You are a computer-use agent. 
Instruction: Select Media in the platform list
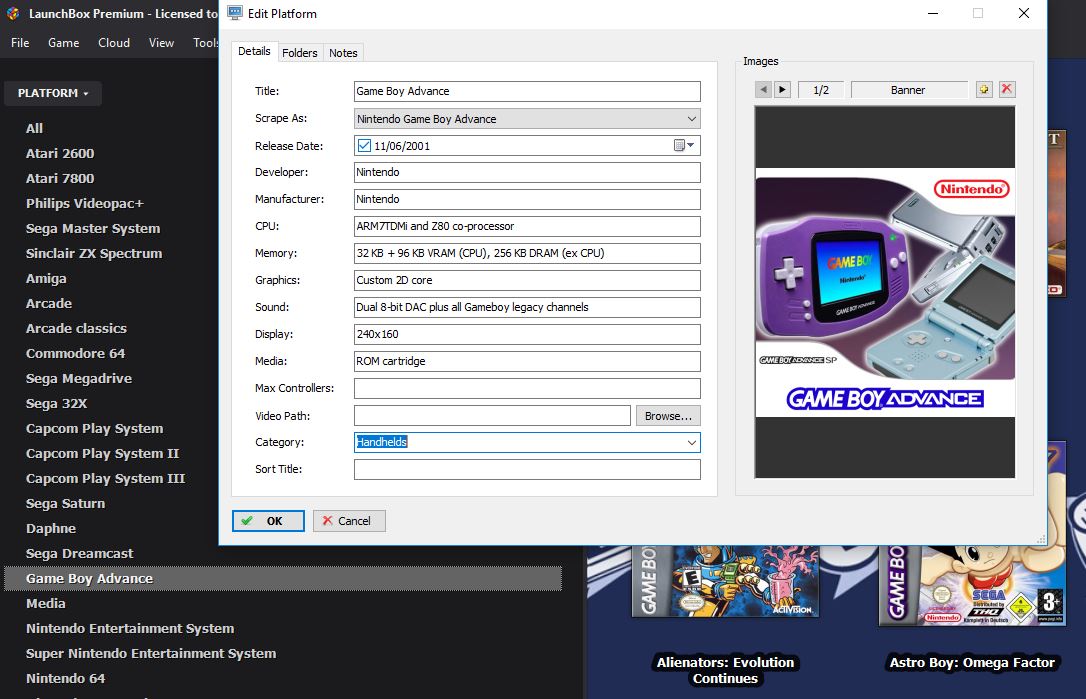pos(46,603)
